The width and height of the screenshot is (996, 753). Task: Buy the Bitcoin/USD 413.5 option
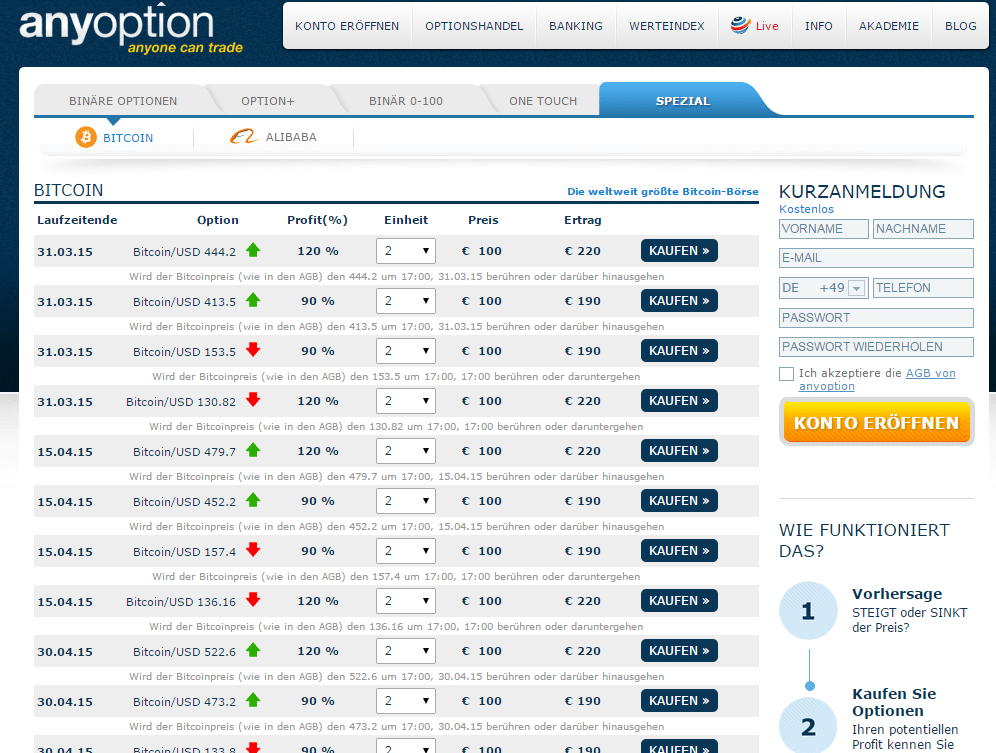[x=679, y=301]
